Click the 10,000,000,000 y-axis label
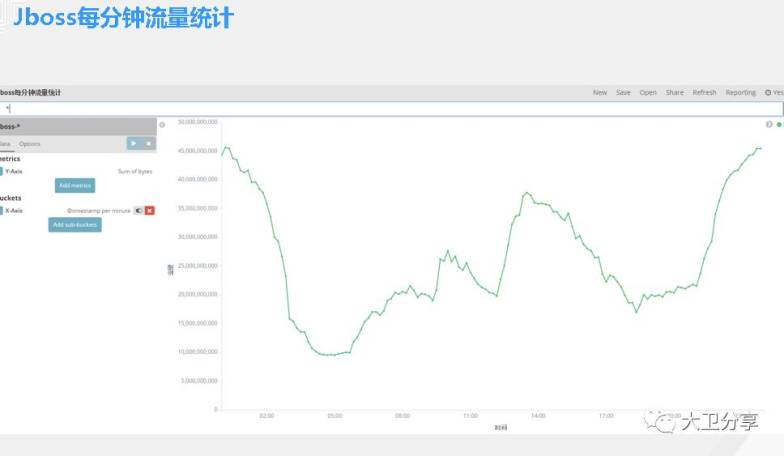This screenshot has height=456, width=784. pos(198,352)
